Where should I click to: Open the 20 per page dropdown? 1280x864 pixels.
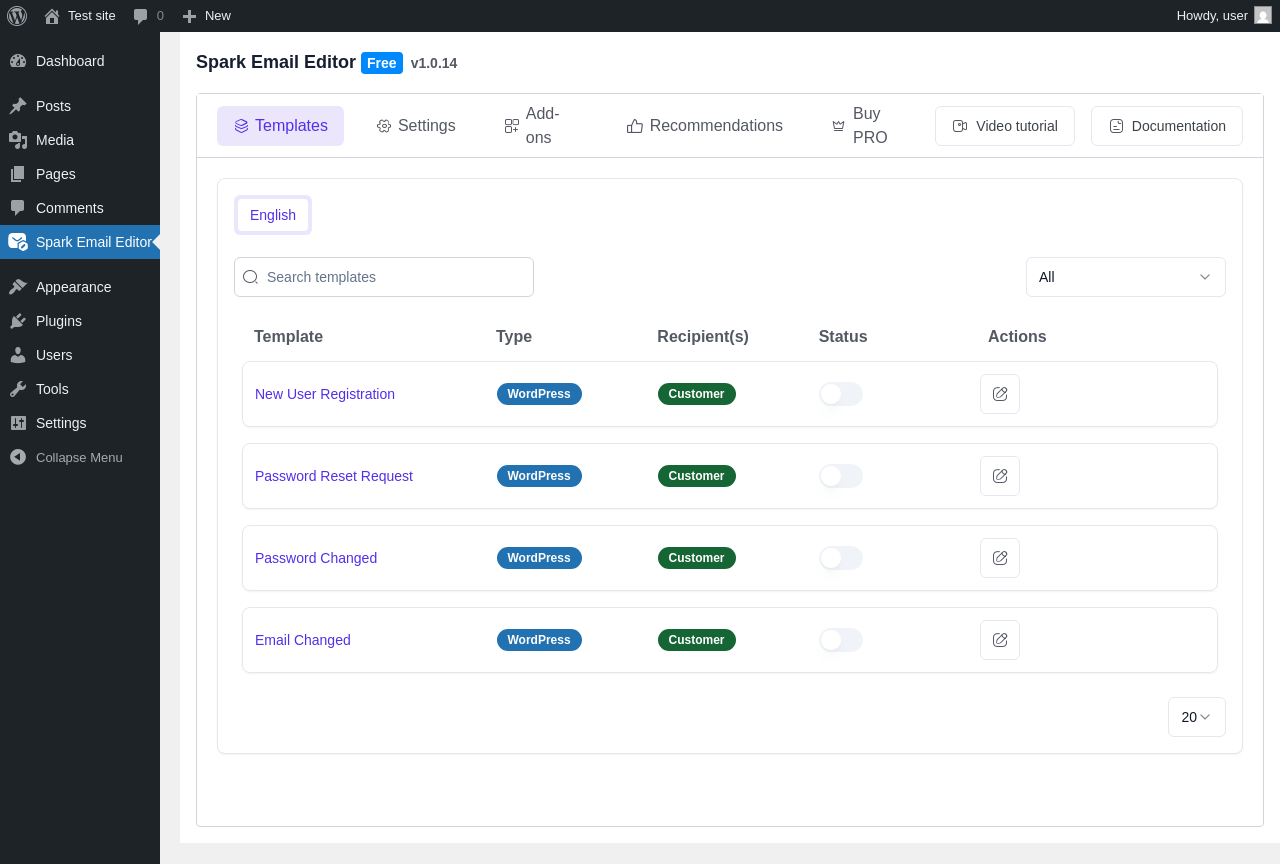[1196, 717]
